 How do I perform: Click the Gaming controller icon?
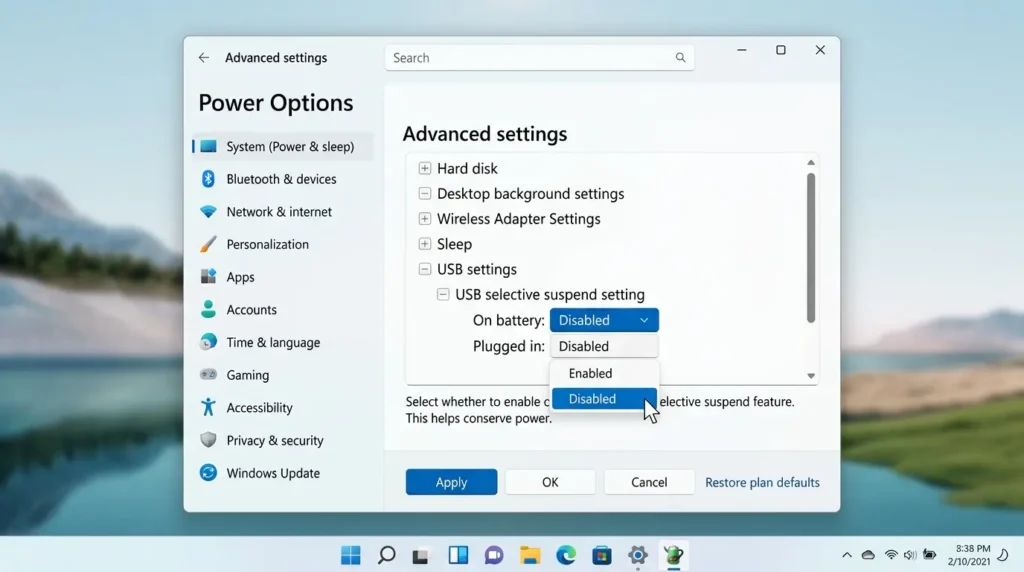(208, 375)
